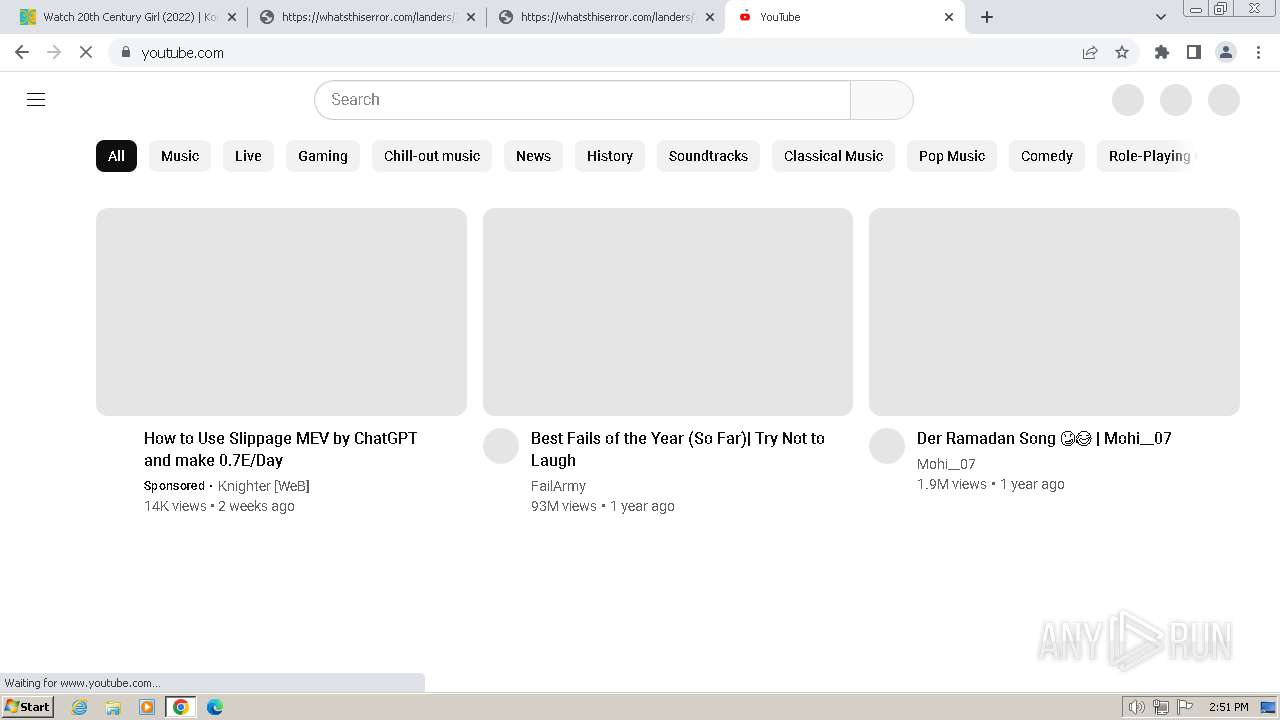Image resolution: width=1280 pixels, height=720 pixels.
Task: Switch to the second whatsthiserror.com tab
Action: (606, 17)
